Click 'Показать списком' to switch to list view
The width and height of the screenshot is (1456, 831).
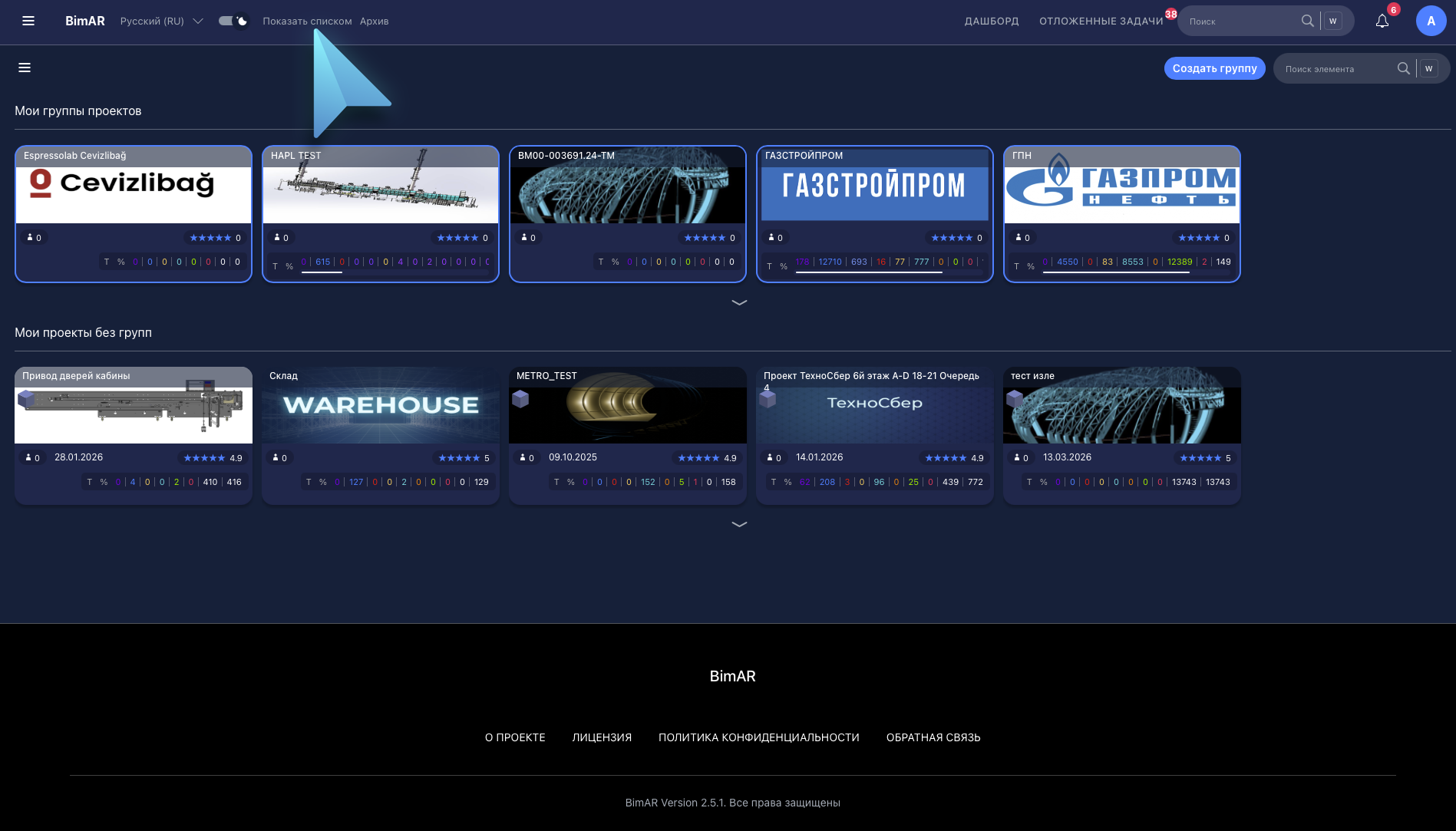point(307,21)
